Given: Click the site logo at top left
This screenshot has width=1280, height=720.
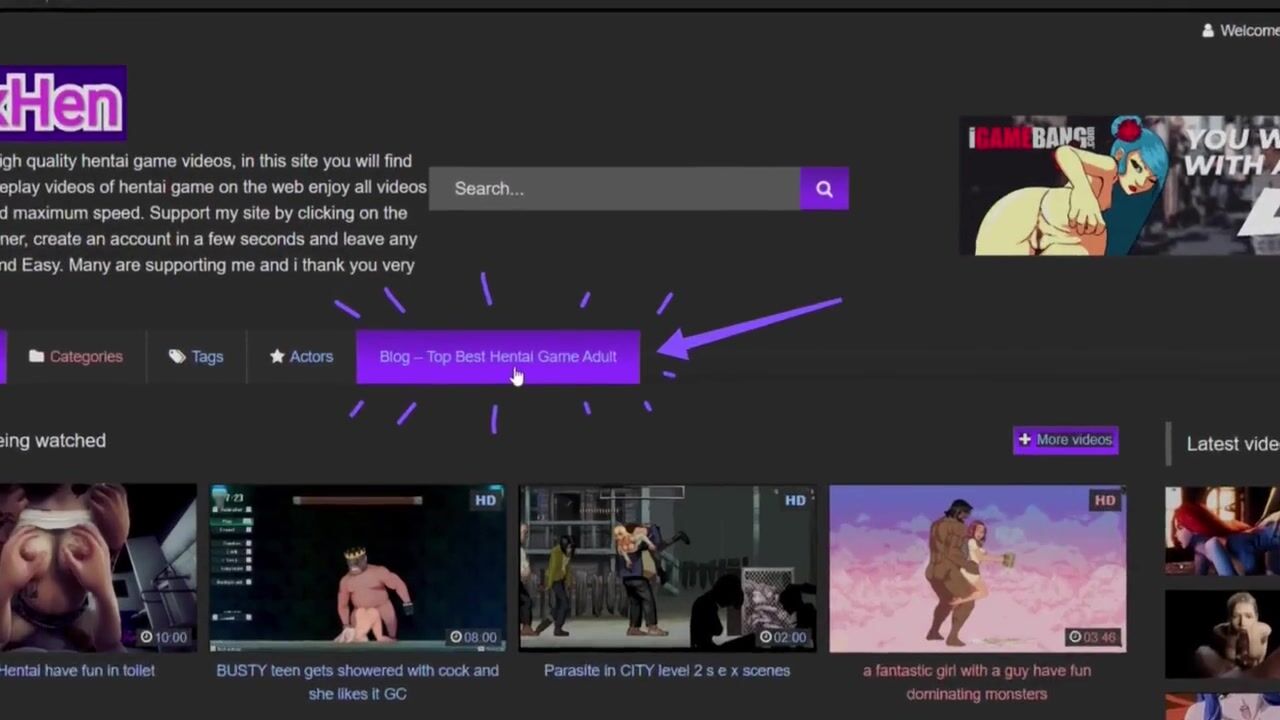Looking at the screenshot, I should pos(60,103).
